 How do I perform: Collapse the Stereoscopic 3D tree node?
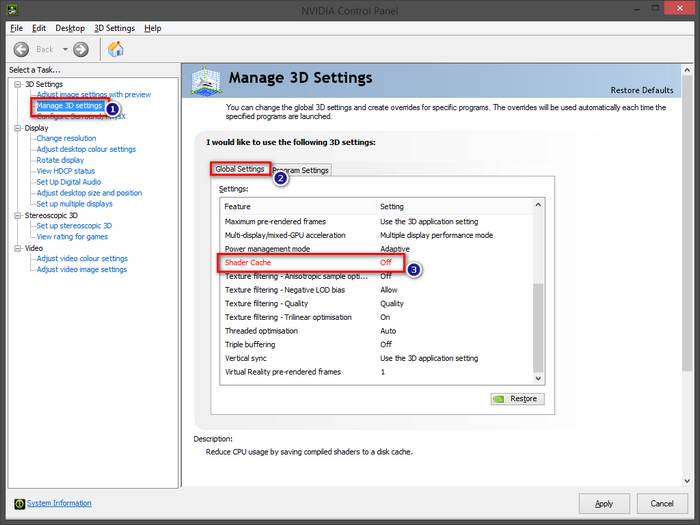point(17,215)
